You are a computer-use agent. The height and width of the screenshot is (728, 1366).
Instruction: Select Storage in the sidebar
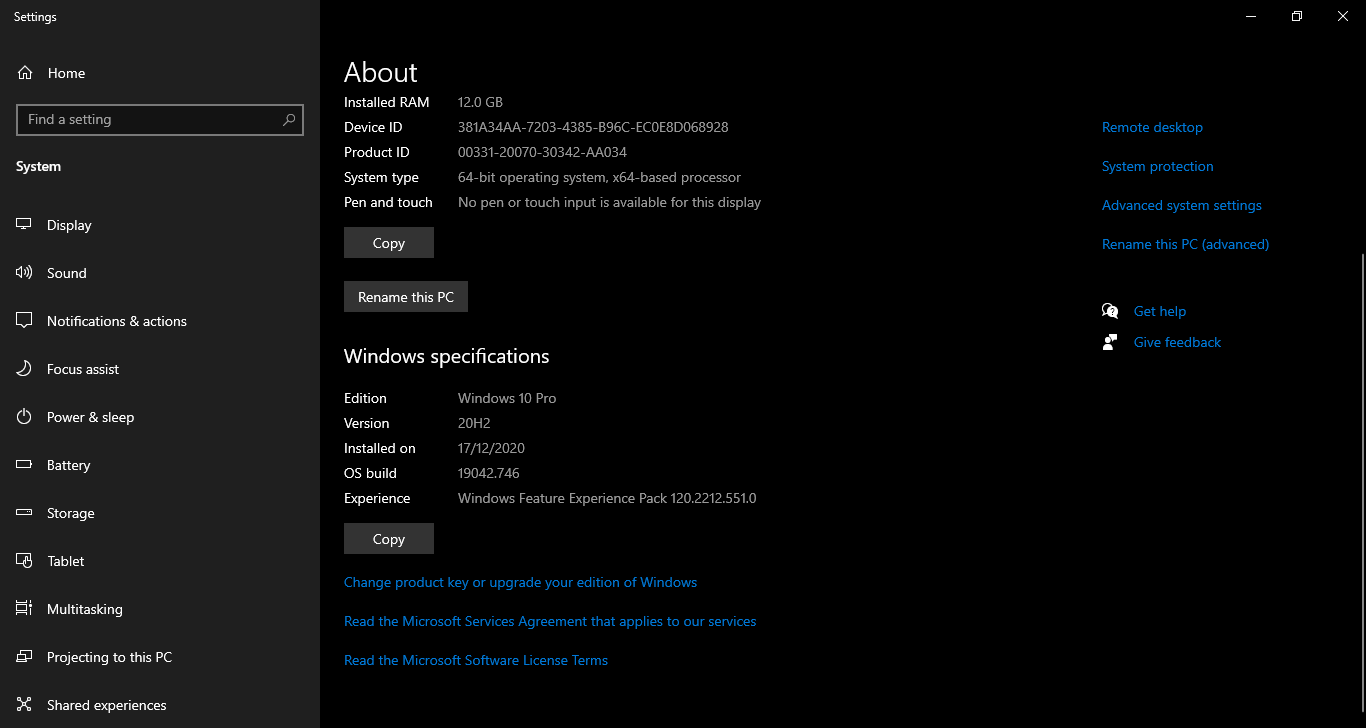[160, 513]
